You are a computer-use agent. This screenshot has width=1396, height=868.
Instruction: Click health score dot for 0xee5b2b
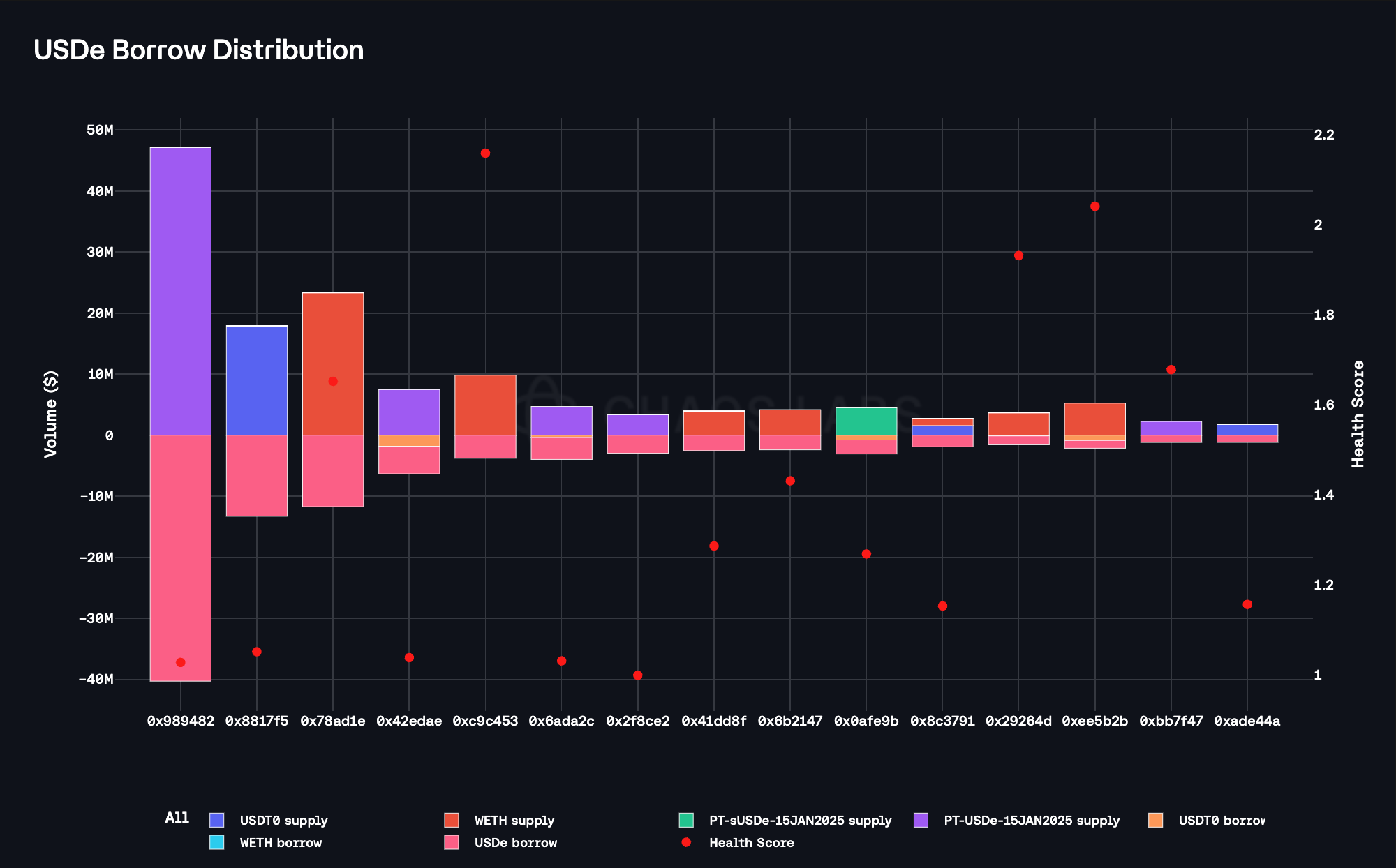point(1094,207)
